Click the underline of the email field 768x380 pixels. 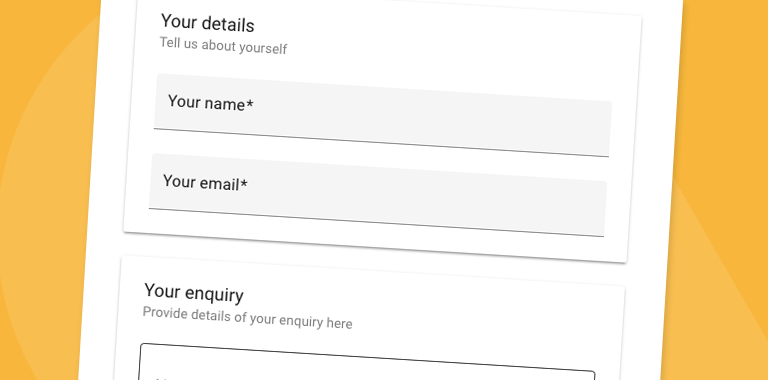pyautogui.click(x=376, y=222)
